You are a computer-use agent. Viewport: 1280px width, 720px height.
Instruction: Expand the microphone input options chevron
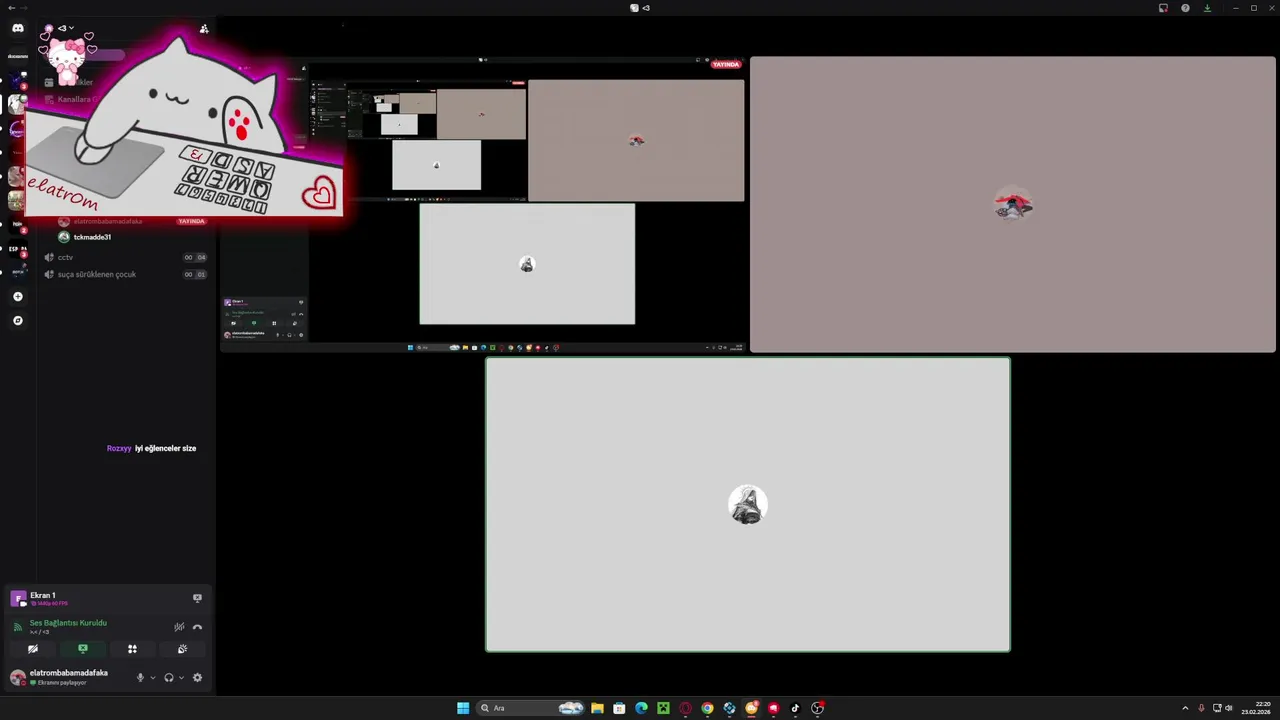153,677
